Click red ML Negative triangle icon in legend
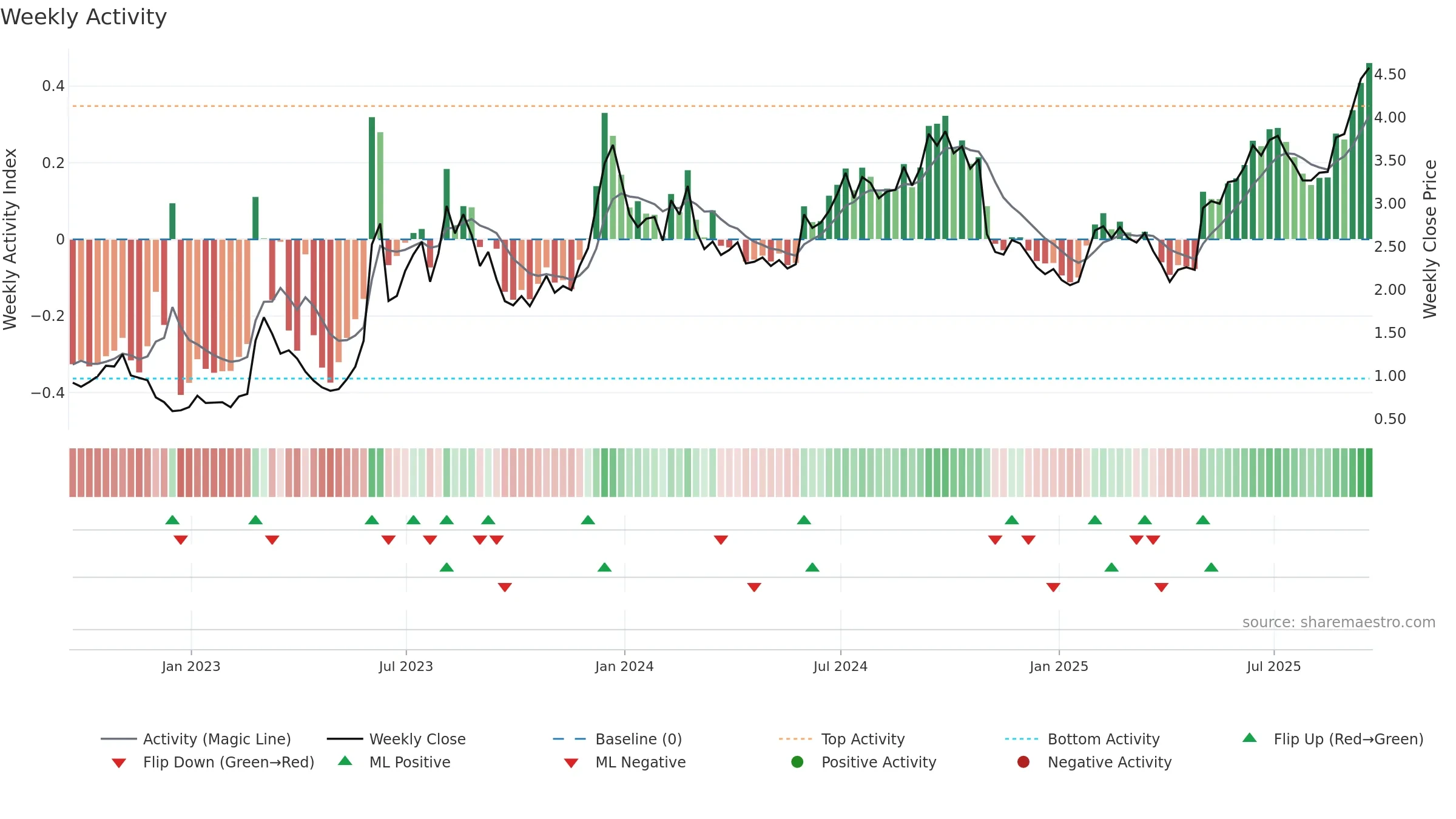 coord(571,763)
